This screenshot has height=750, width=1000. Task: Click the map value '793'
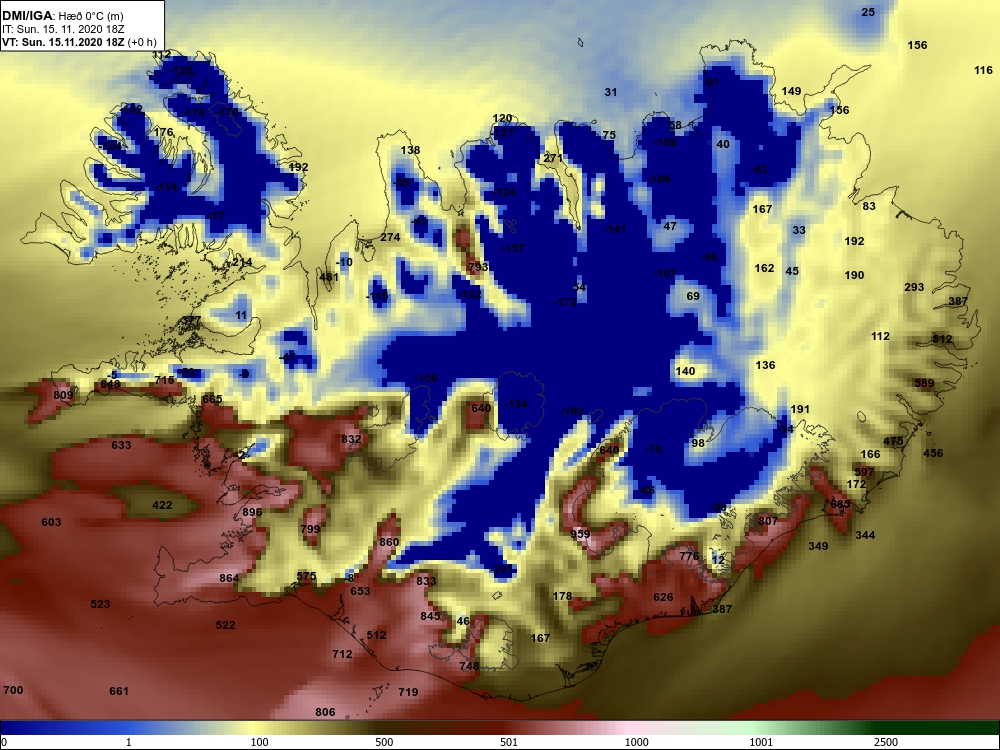pyautogui.click(x=478, y=267)
